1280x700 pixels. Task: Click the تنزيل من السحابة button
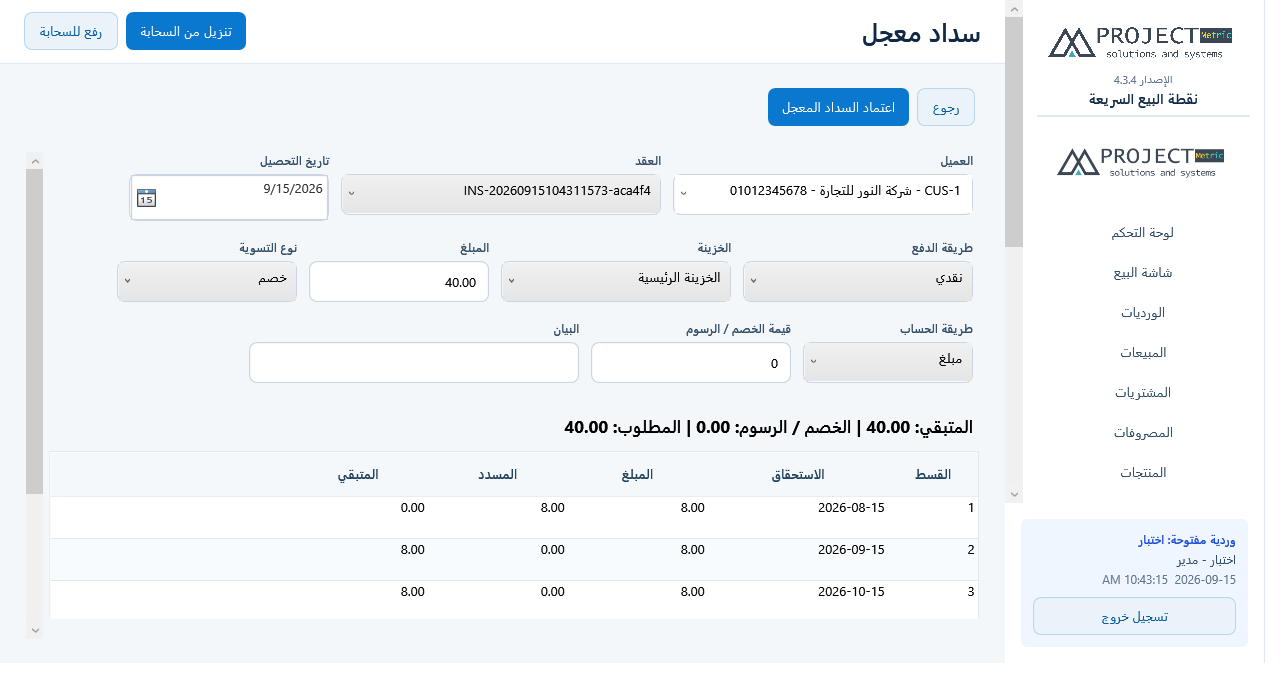[186, 31]
